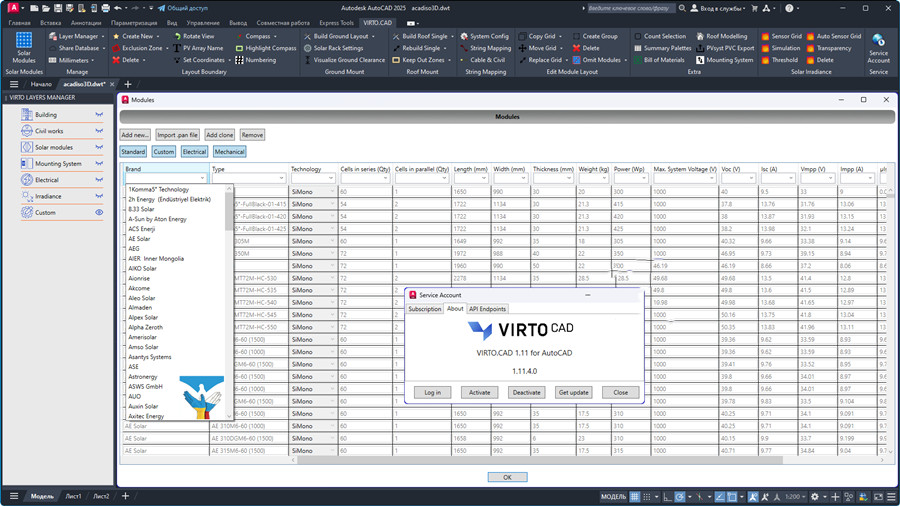Switch to the Subscription tab
The width and height of the screenshot is (900, 506).
pyautogui.click(x=425, y=309)
